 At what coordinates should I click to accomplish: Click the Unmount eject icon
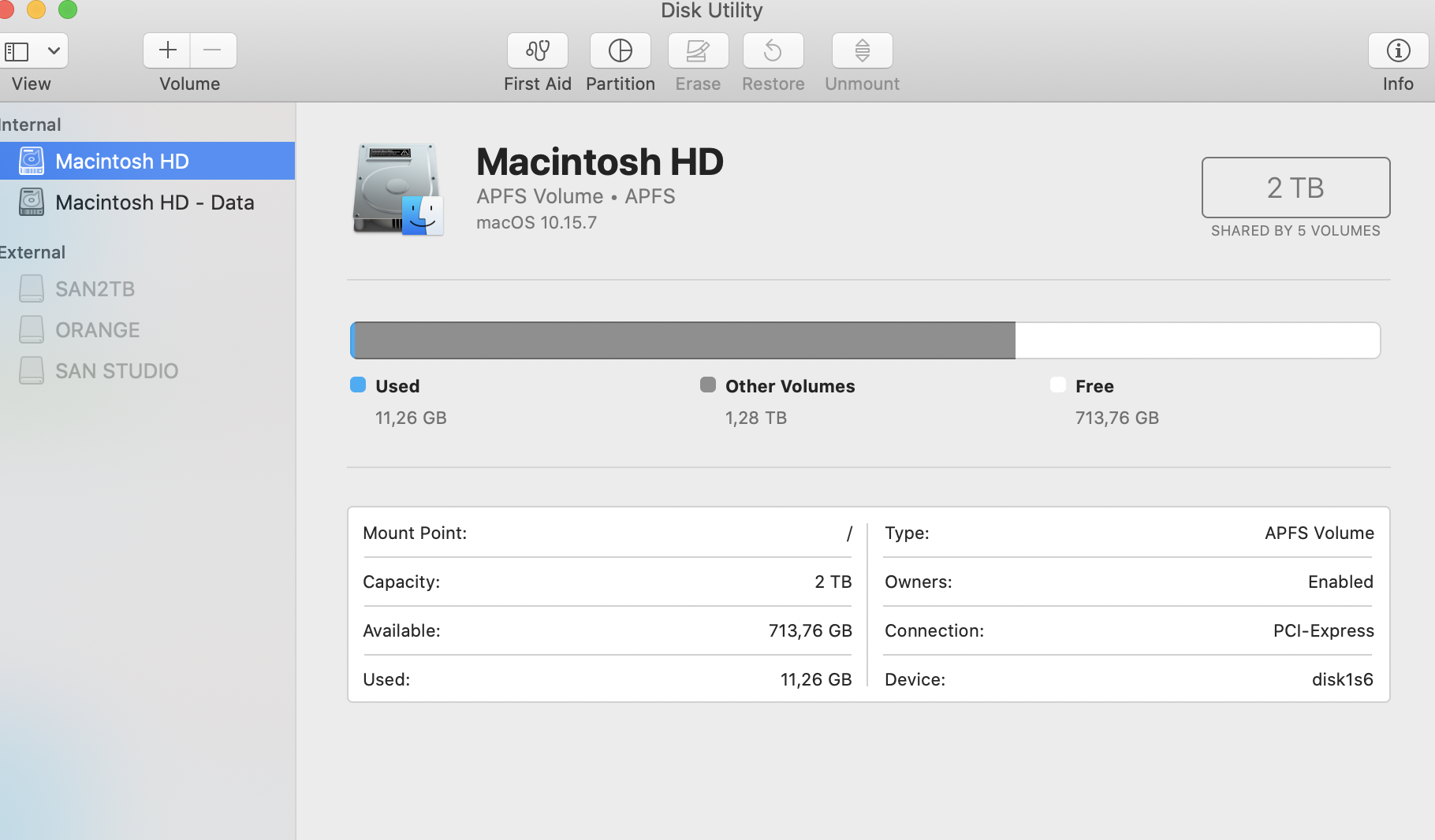point(862,50)
